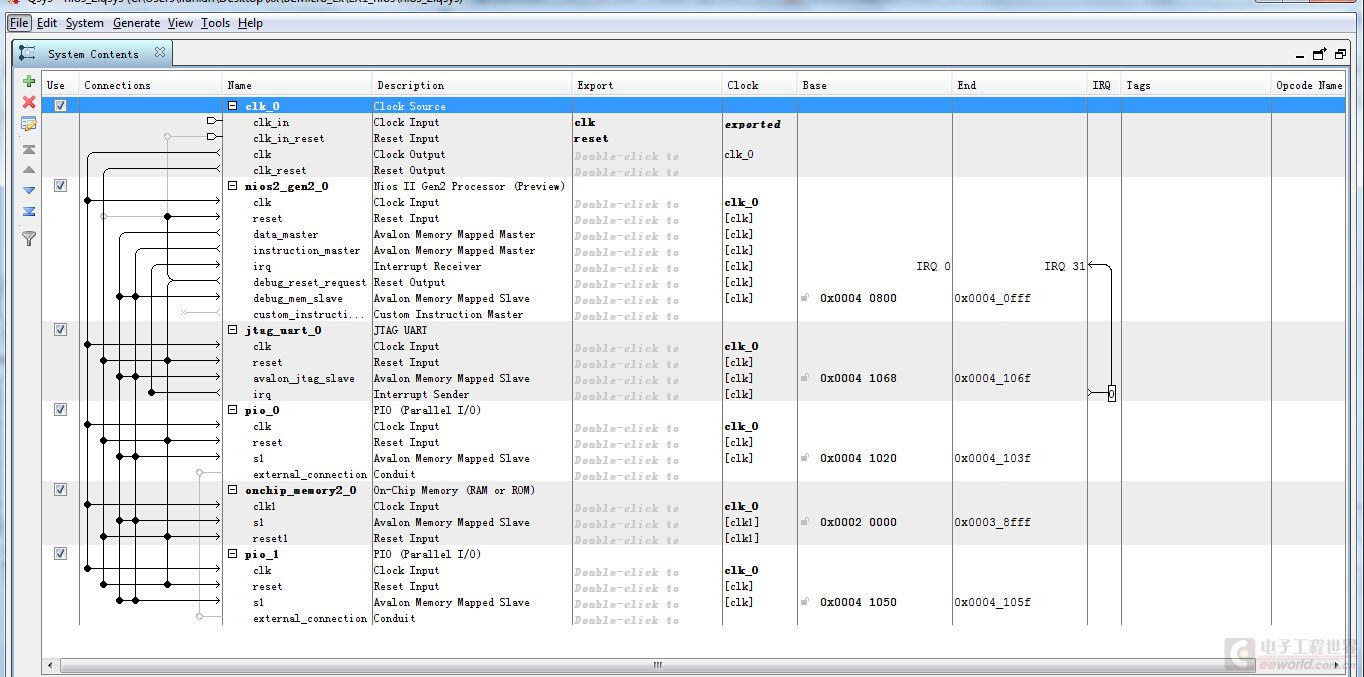Click Export cell of pio_1 external_connection
The height and width of the screenshot is (677, 1364).
pos(647,619)
